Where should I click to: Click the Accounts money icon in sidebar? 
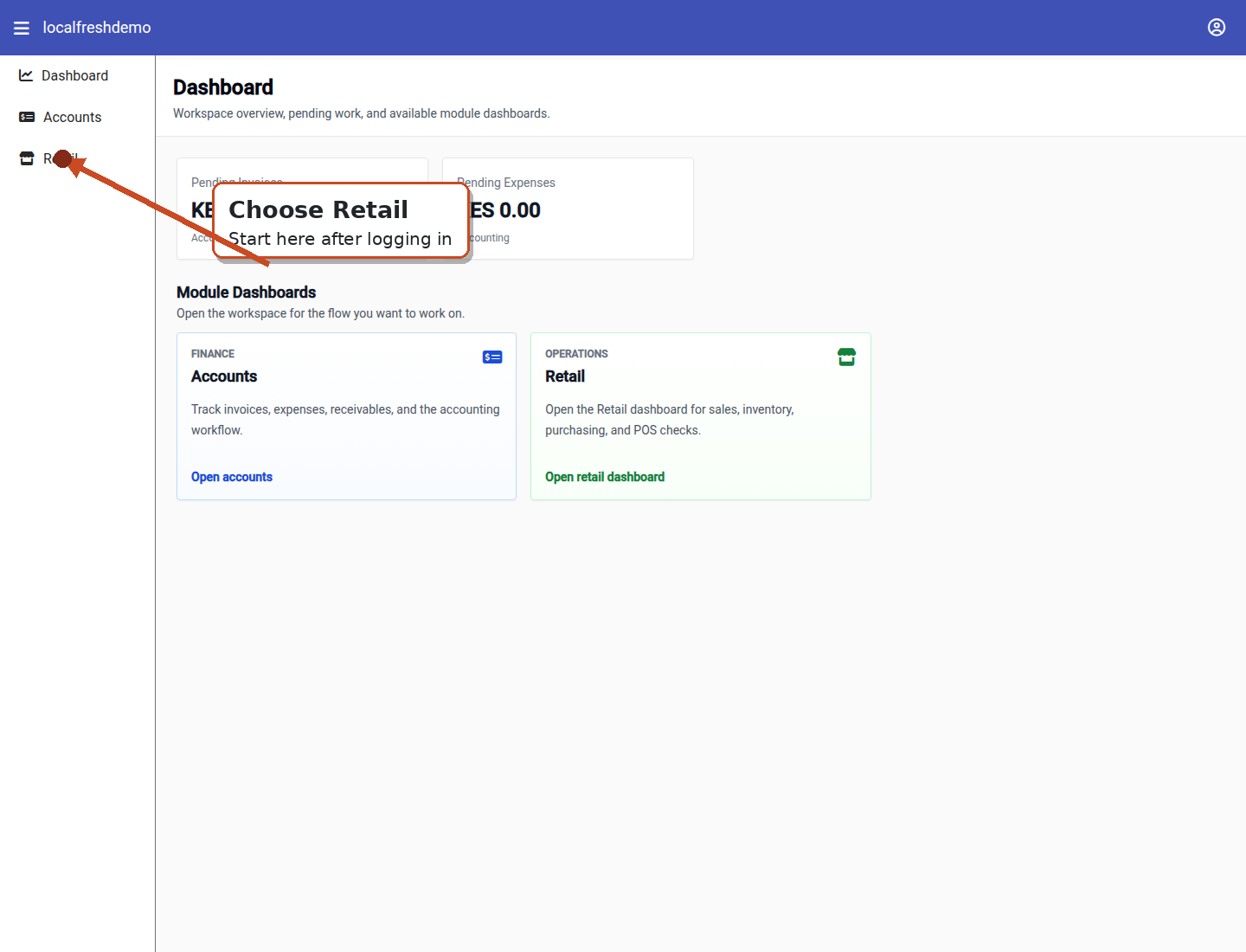(x=27, y=117)
